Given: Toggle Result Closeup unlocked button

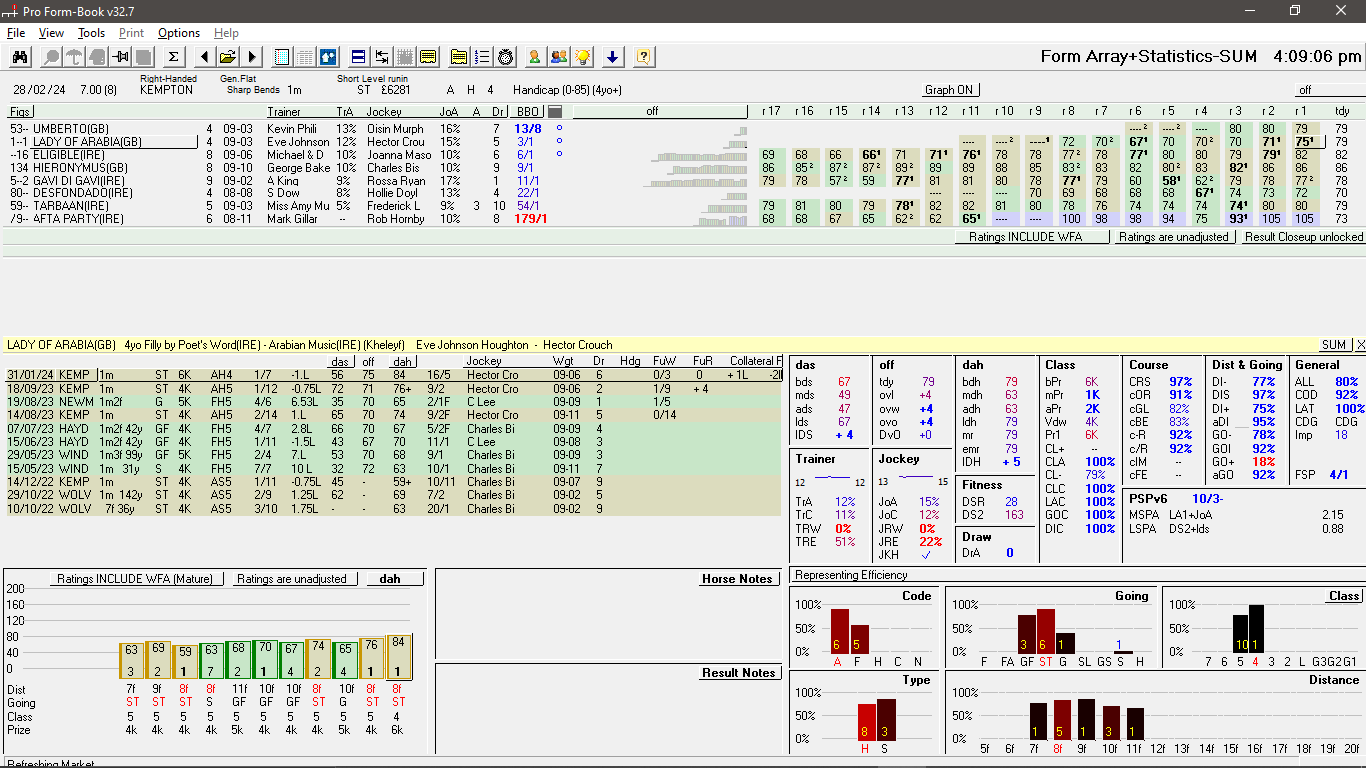Looking at the screenshot, I should (x=1303, y=237).
